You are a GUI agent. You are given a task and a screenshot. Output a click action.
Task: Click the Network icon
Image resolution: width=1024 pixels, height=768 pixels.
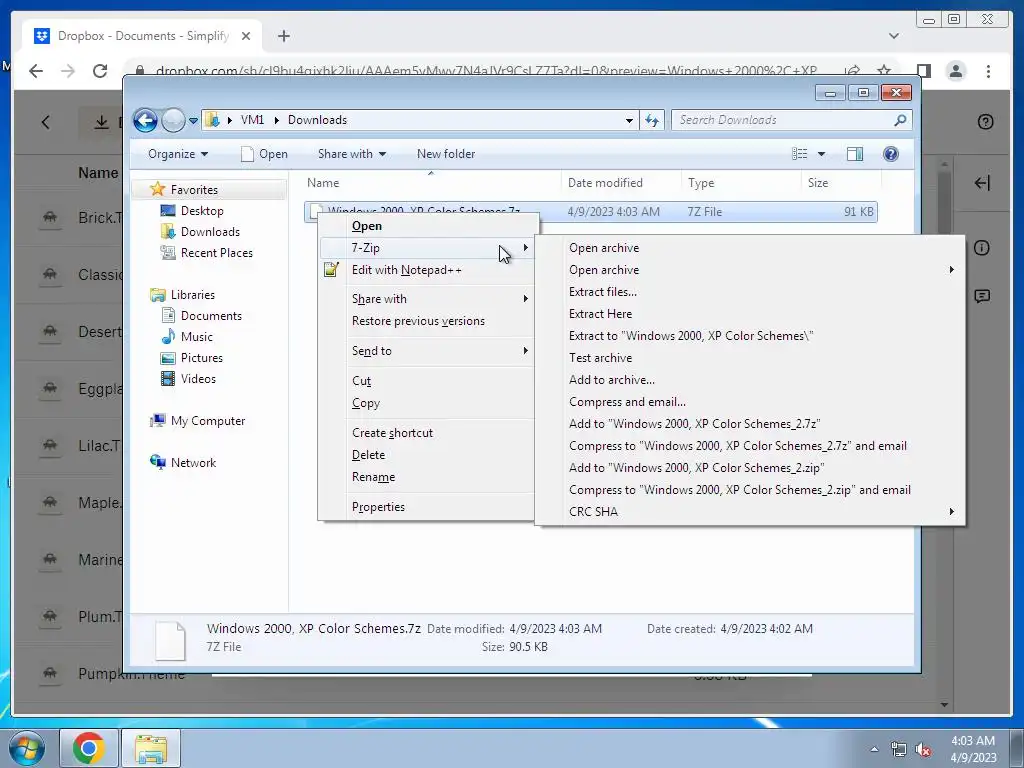click(157, 462)
